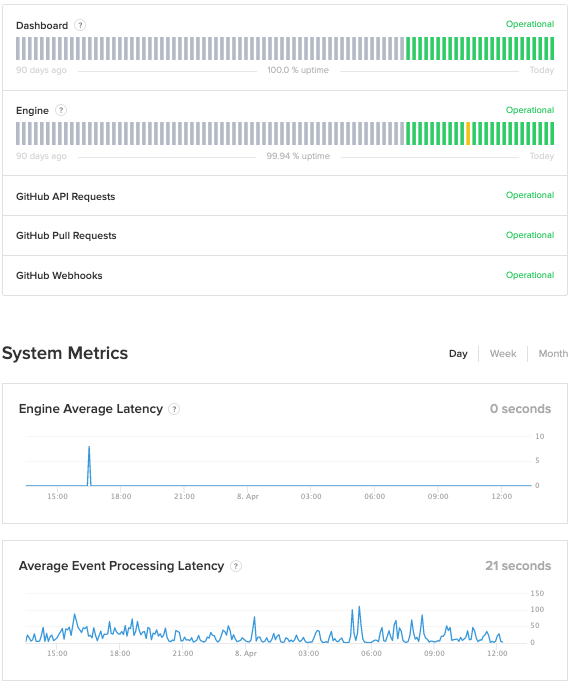The height and width of the screenshot is (685, 571).
Task: Open the Engine Average Latency help tooltip
Action: tap(174, 409)
